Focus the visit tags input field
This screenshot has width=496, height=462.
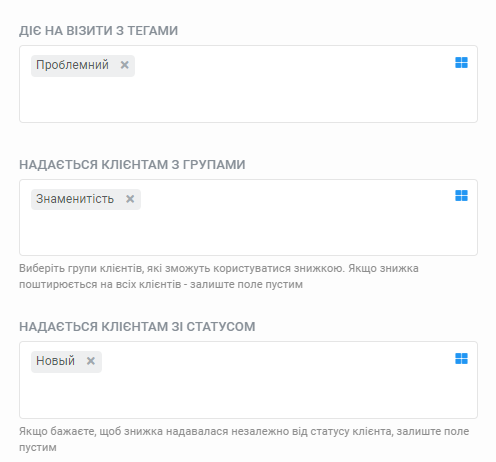248,84
